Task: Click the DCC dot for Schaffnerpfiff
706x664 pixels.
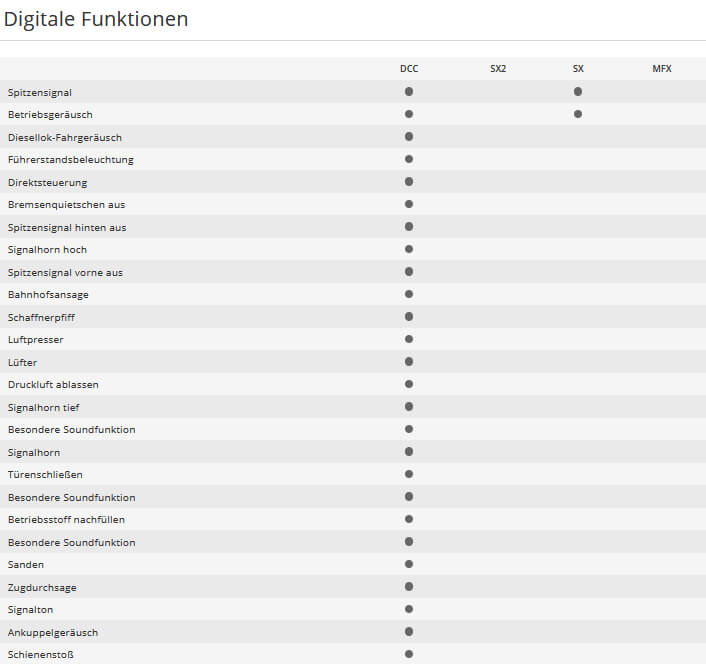Action: 409,317
